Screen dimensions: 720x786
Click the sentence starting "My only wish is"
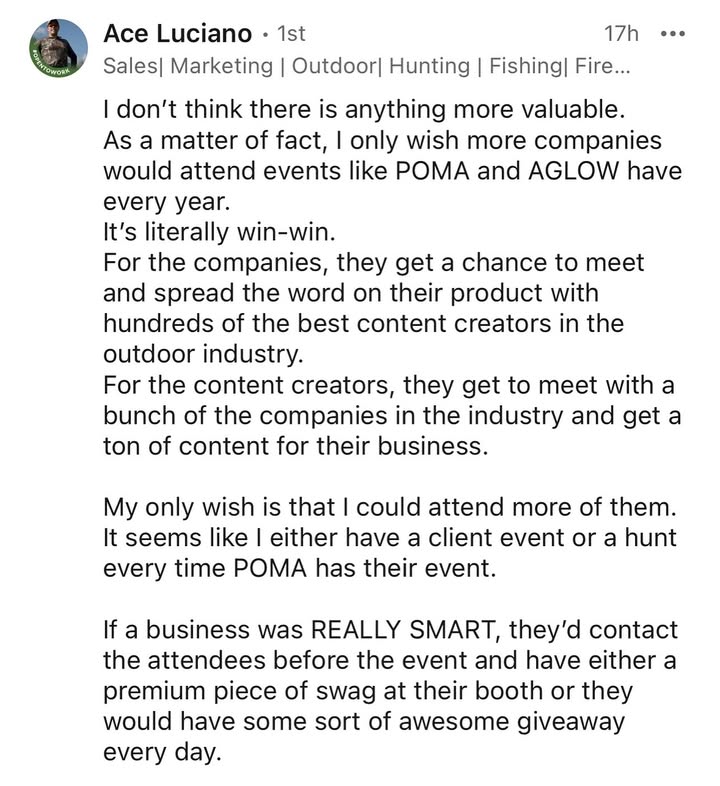point(390,507)
